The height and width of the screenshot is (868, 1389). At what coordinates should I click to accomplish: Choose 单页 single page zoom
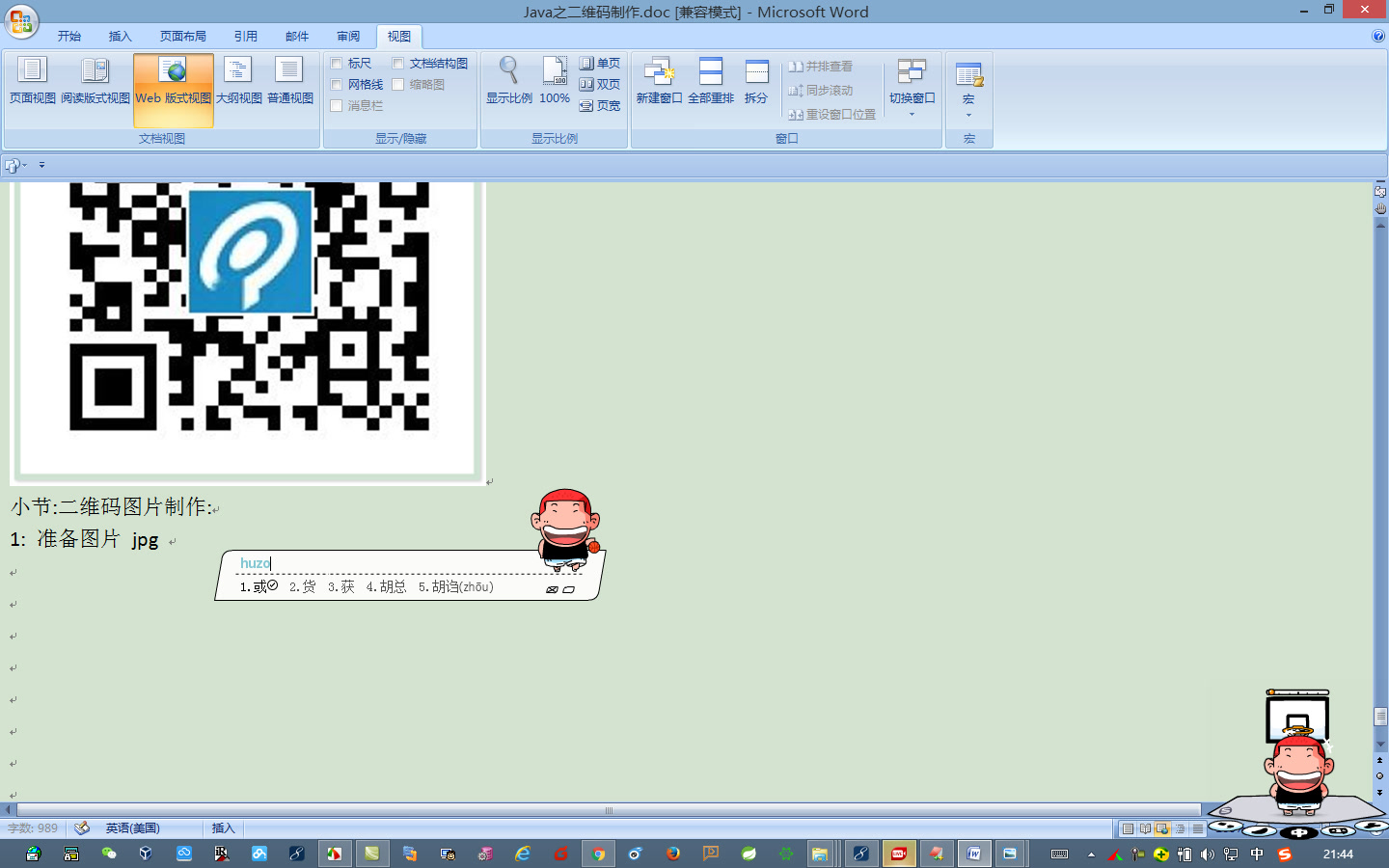(x=600, y=64)
